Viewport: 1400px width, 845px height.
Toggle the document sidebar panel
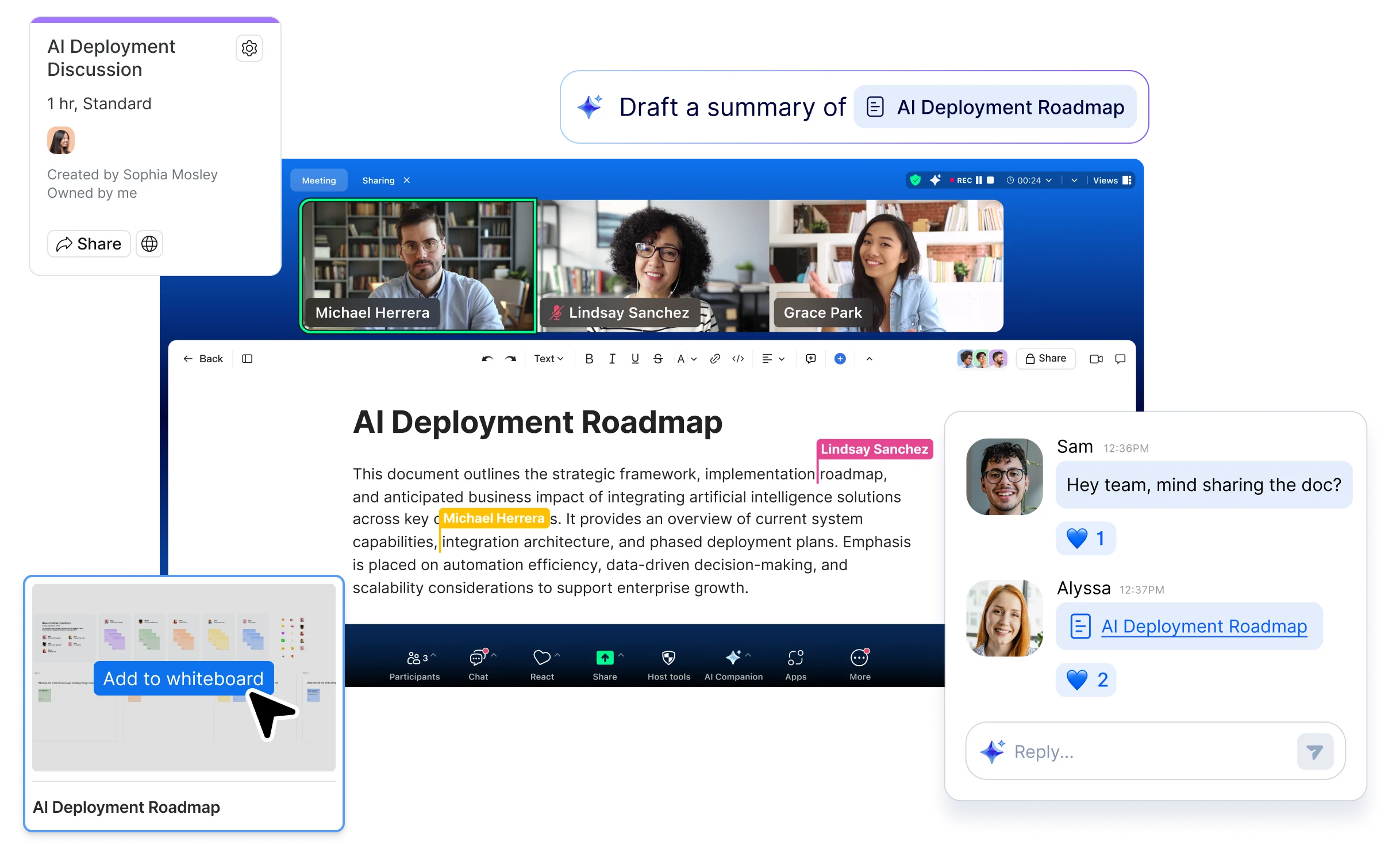[247, 358]
